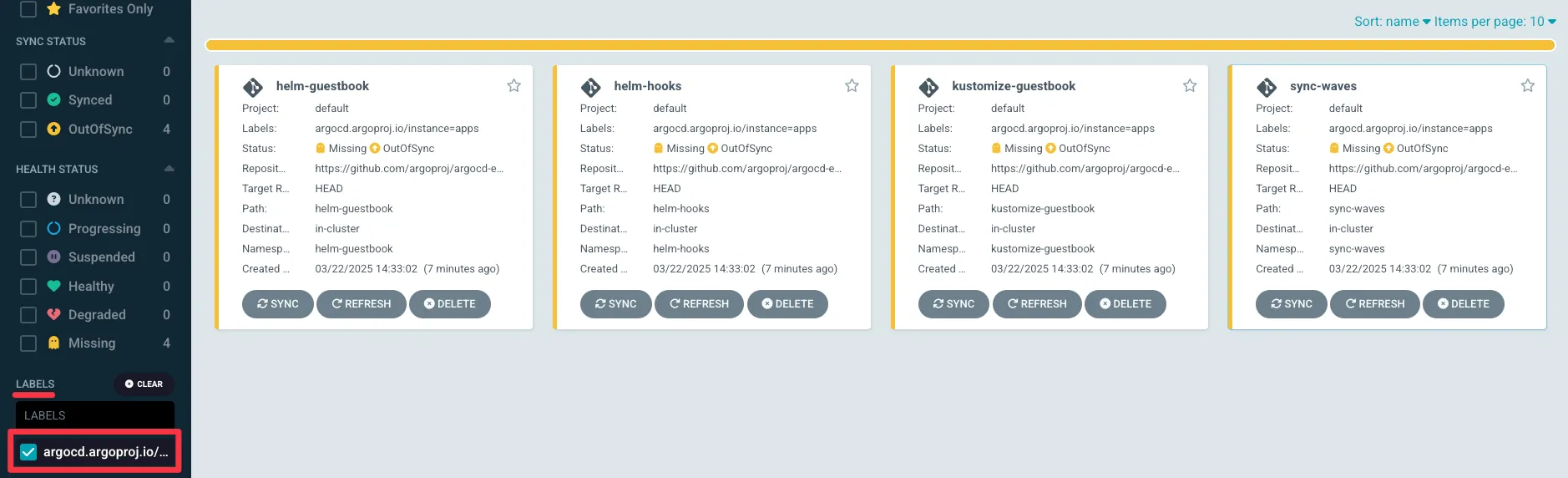Favorite the helm-guestbook app with star

coord(513,85)
